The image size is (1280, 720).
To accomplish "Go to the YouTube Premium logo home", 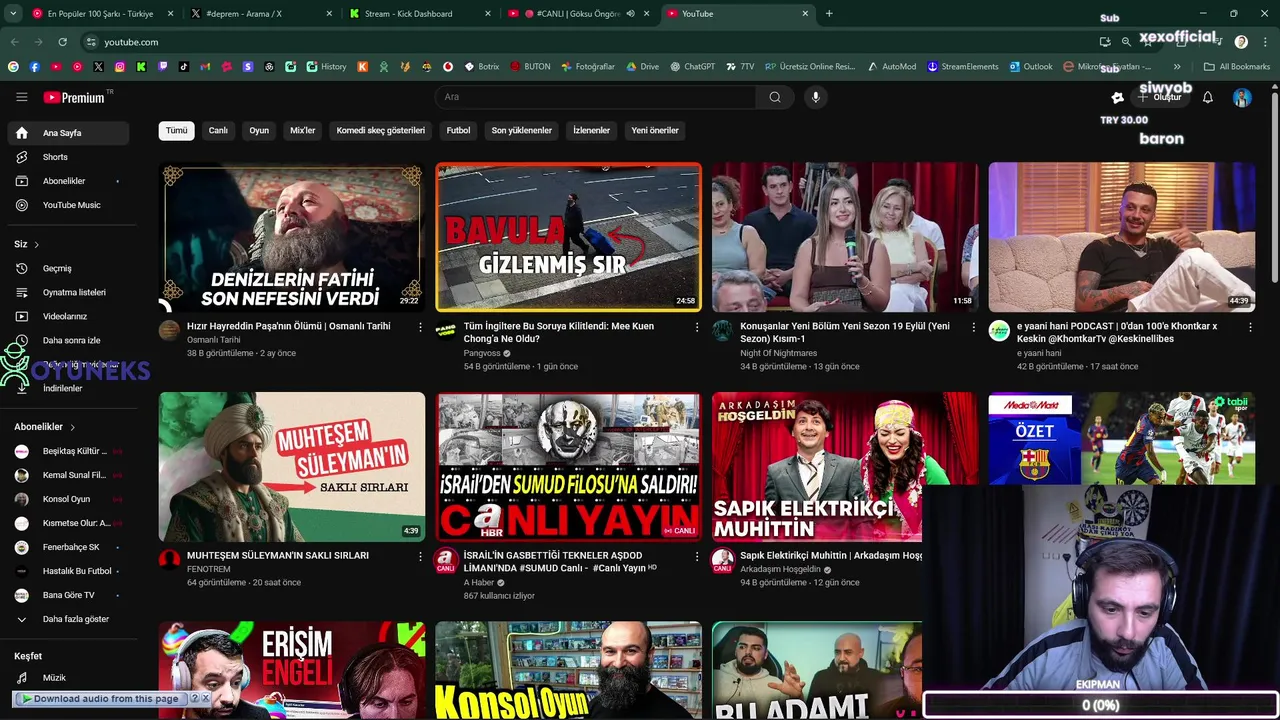I will tap(74, 97).
